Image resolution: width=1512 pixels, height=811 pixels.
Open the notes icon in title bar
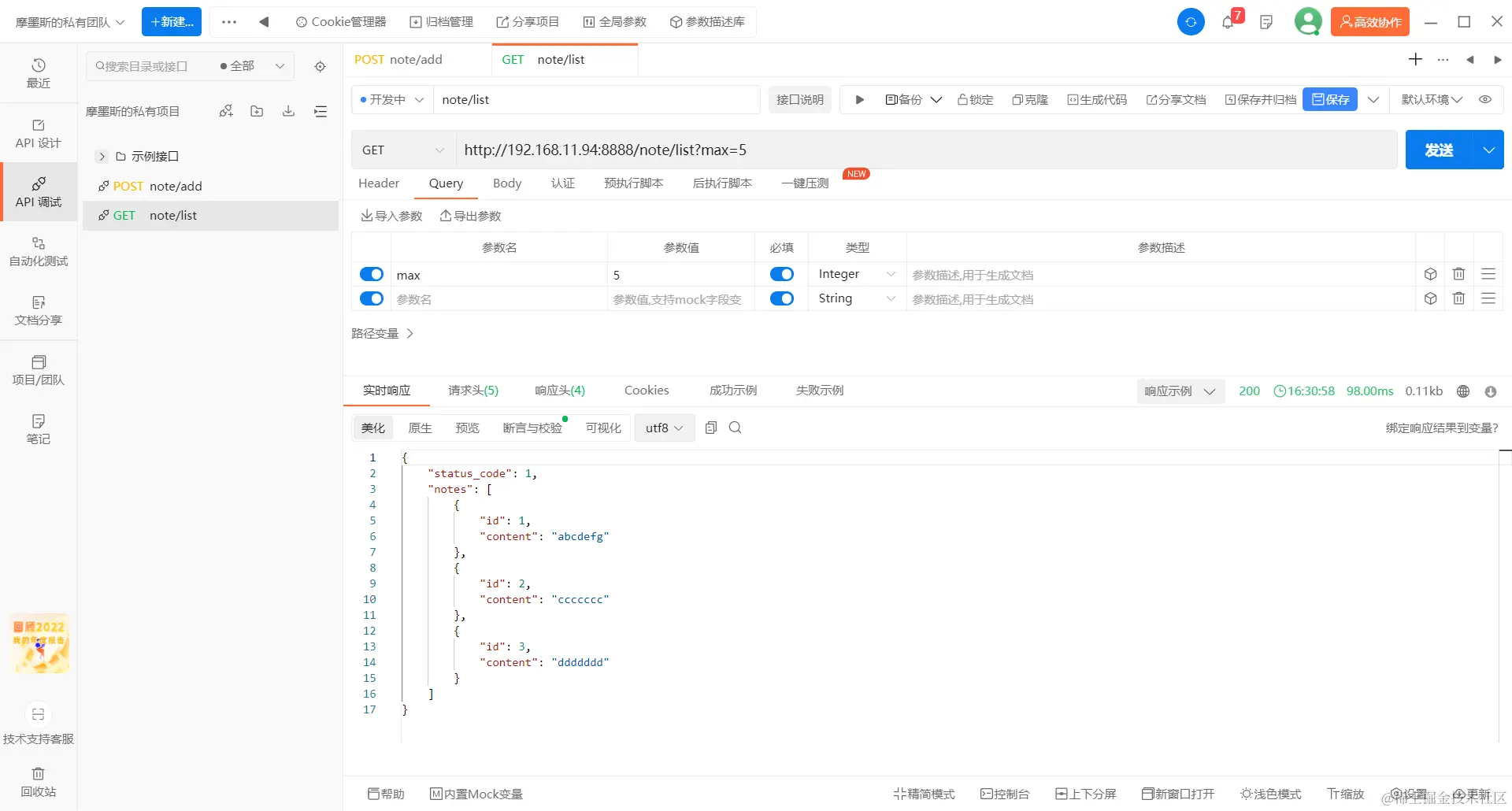click(1266, 22)
